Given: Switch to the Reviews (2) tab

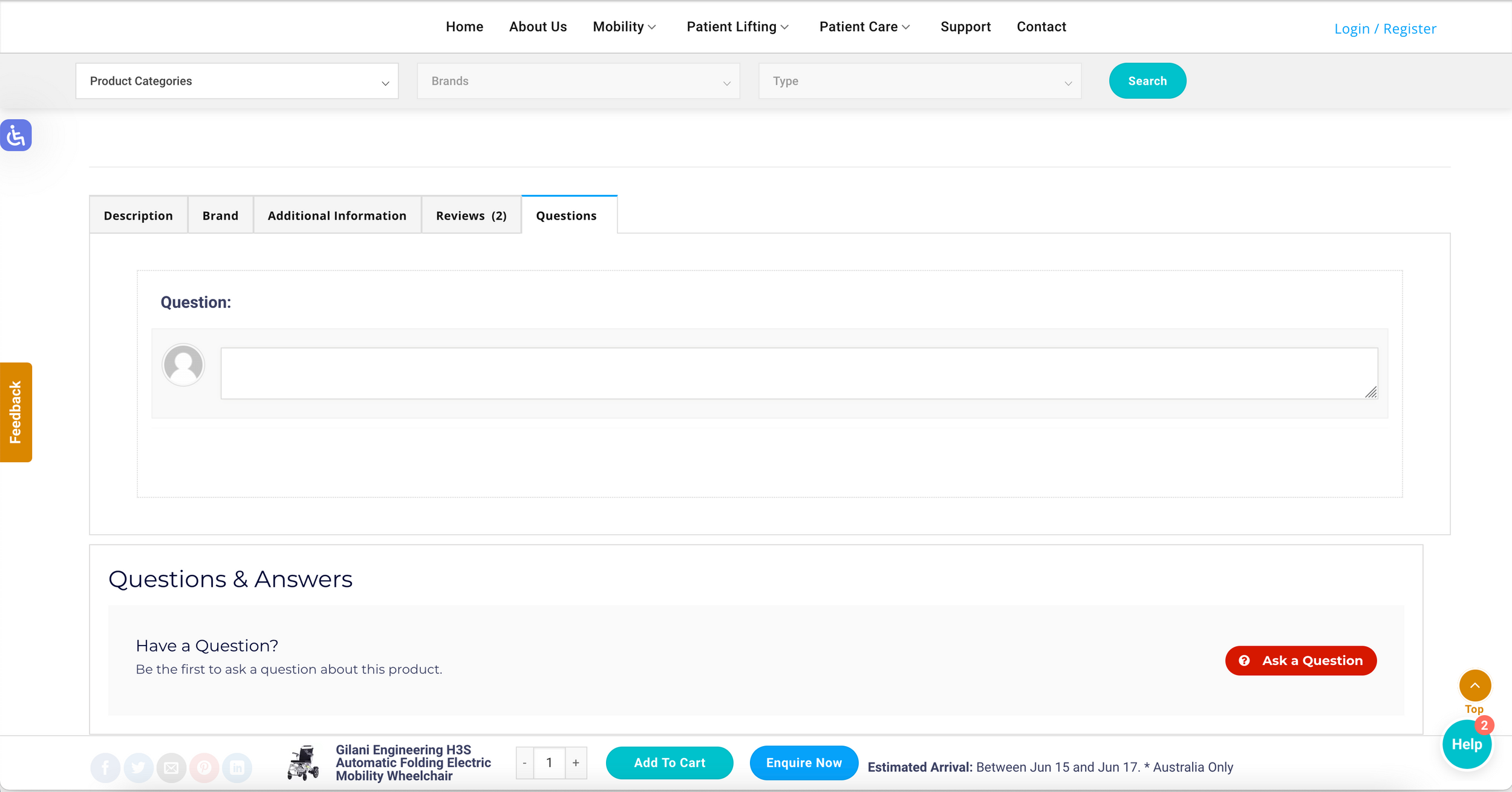Looking at the screenshot, I should [x=471, y=215].
